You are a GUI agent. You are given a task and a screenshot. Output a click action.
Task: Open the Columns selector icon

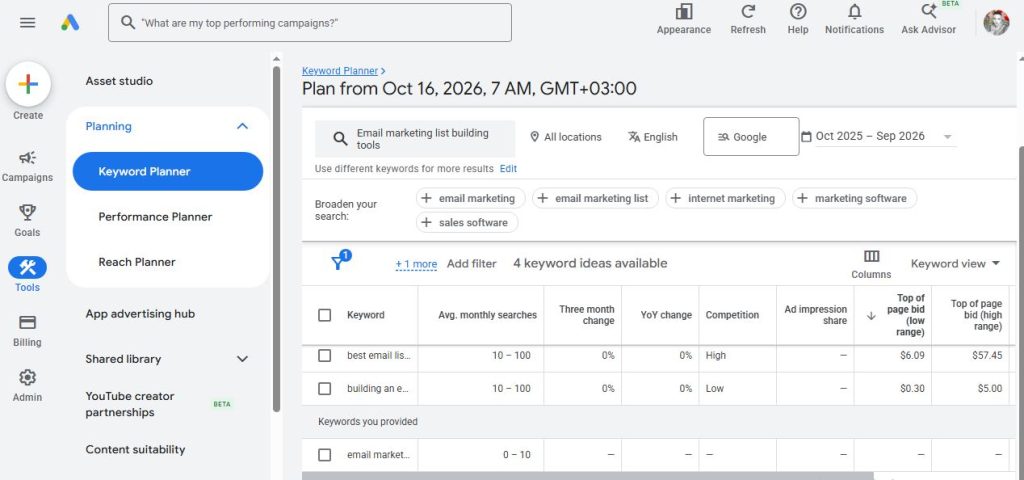tap(871, 256)
